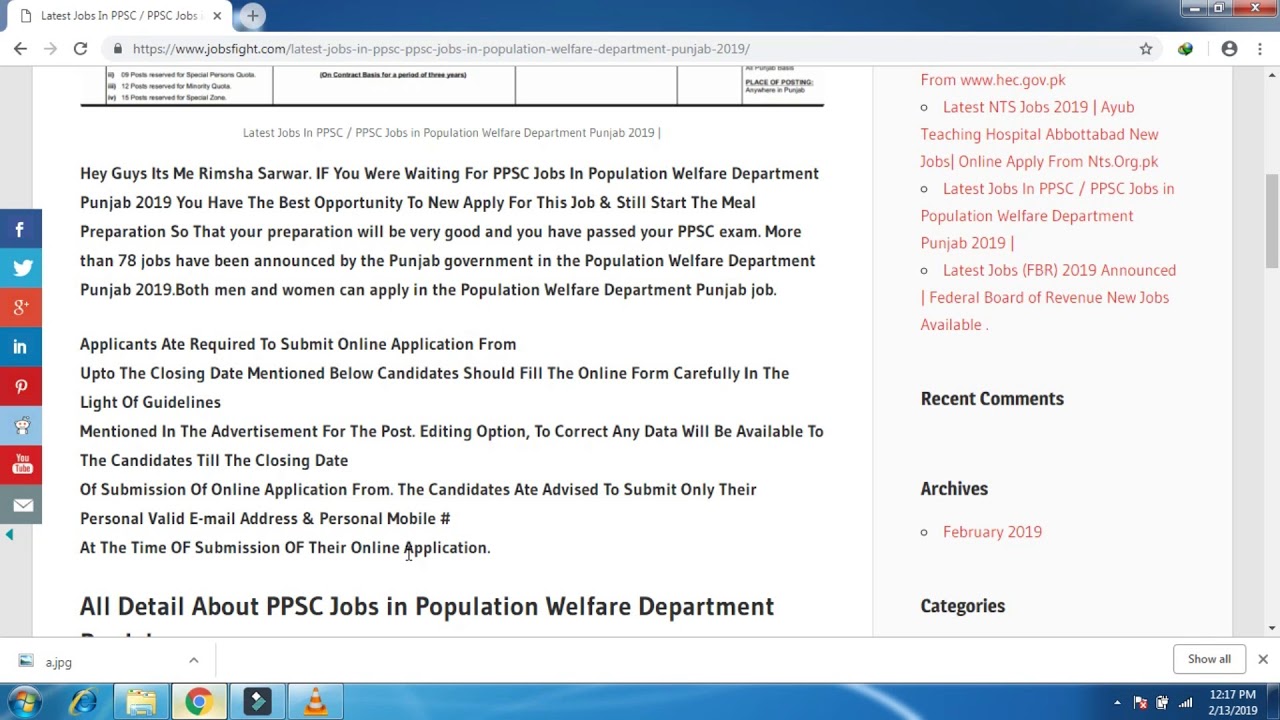Reload the page

(80, 49)
